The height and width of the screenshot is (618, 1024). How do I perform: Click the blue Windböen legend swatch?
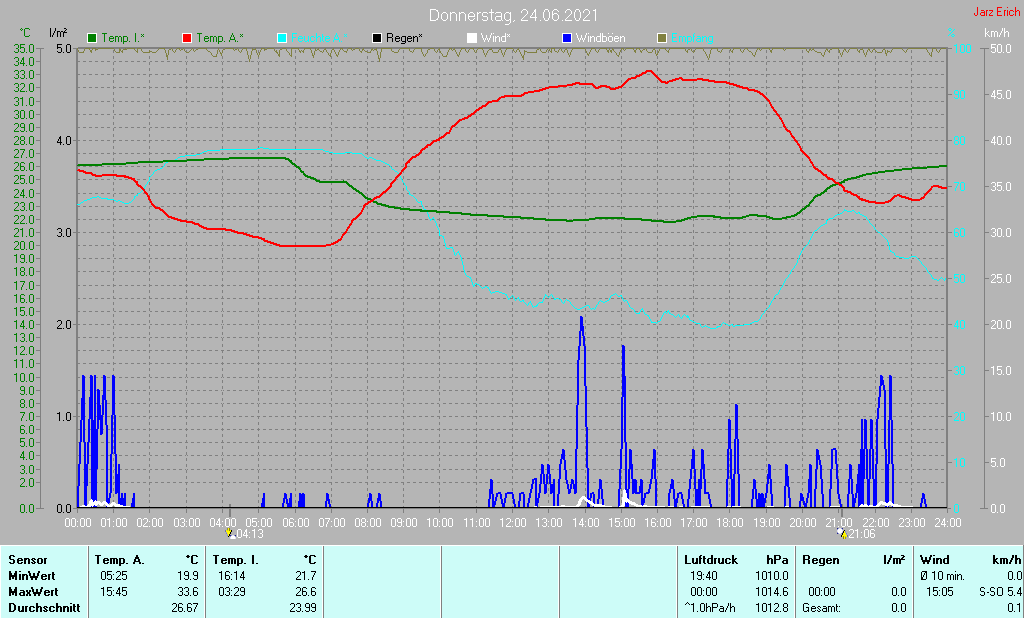coord(567,39)
